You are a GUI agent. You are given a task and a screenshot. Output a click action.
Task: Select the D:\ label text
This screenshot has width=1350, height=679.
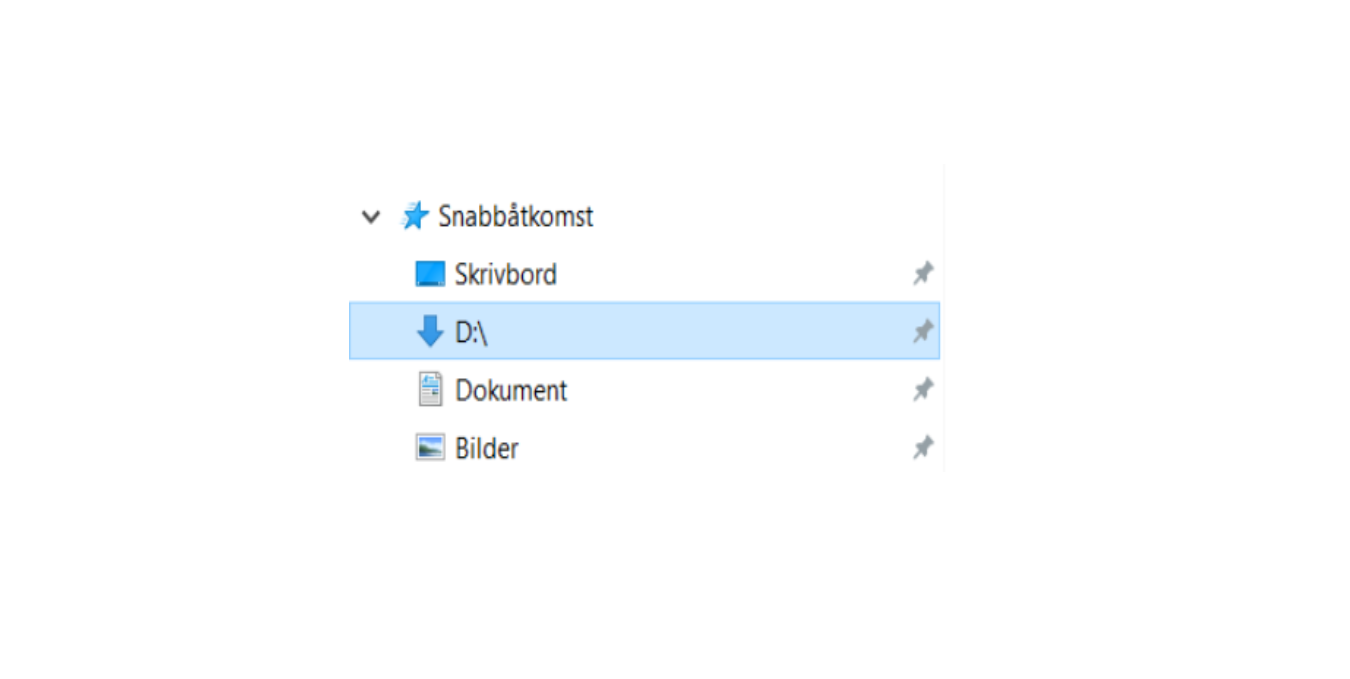[x=471, y=332]
